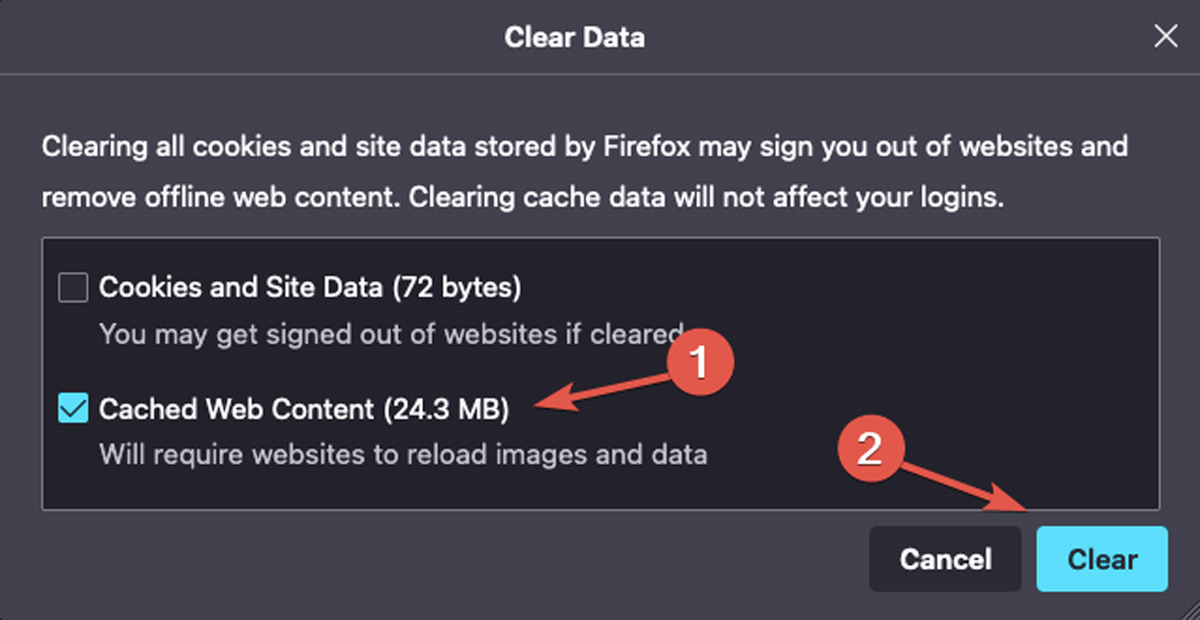Dismiss the dialog using the X icon
1200x620 pixels.
1165,36
